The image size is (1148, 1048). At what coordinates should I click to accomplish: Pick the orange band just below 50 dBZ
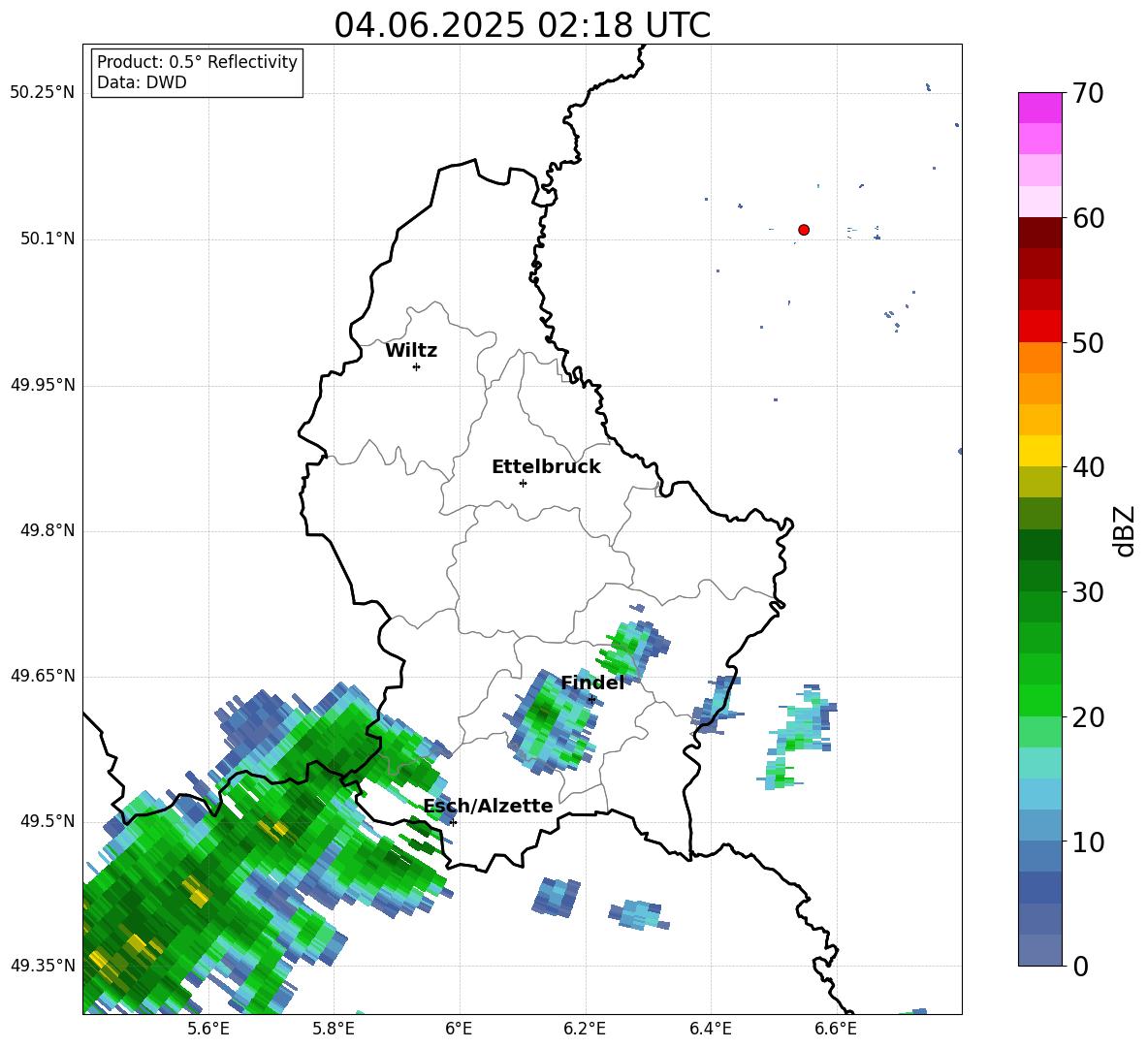tap(1039, 357)
